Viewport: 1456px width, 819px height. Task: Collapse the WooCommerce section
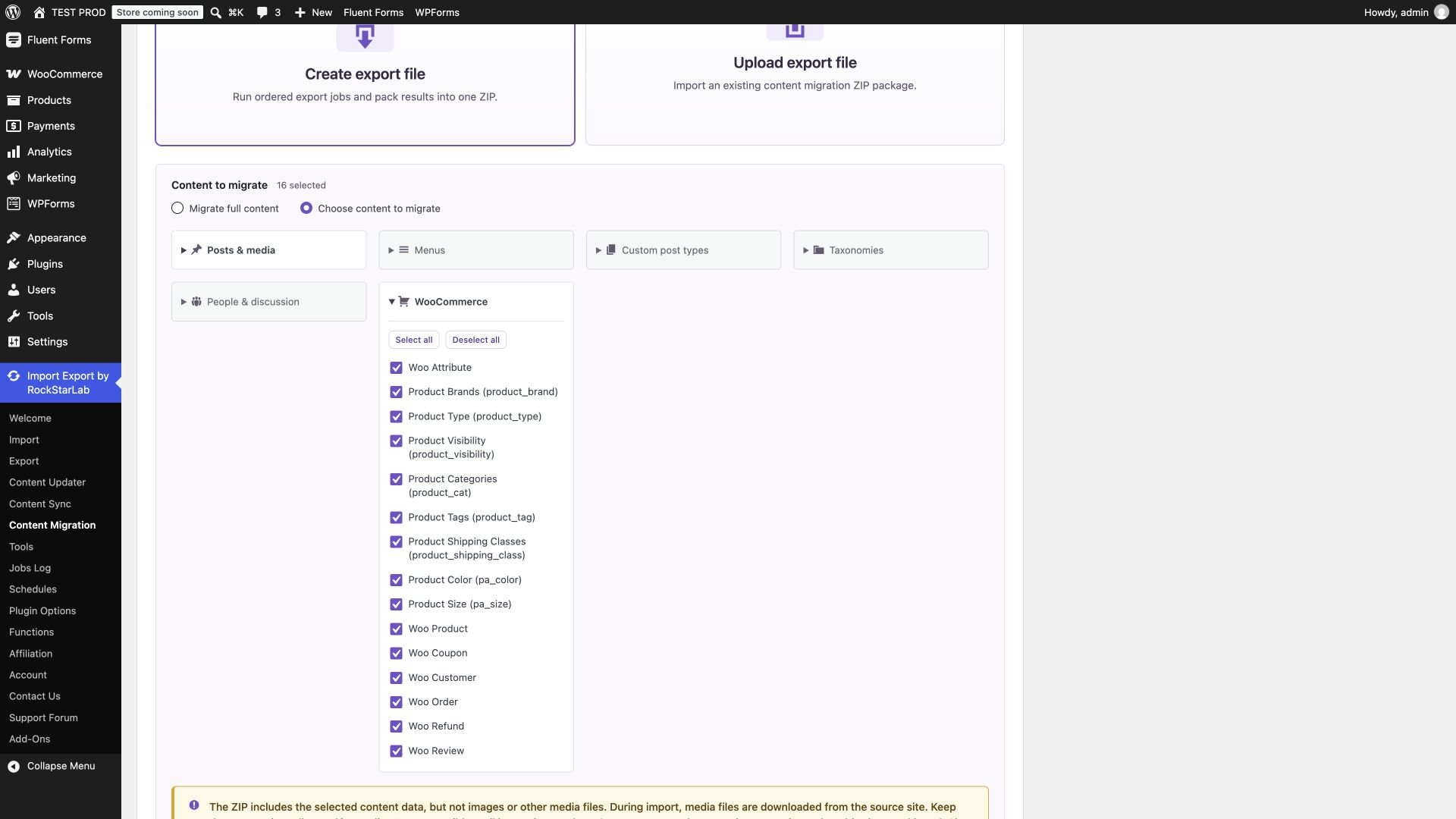tap(476, 302)
